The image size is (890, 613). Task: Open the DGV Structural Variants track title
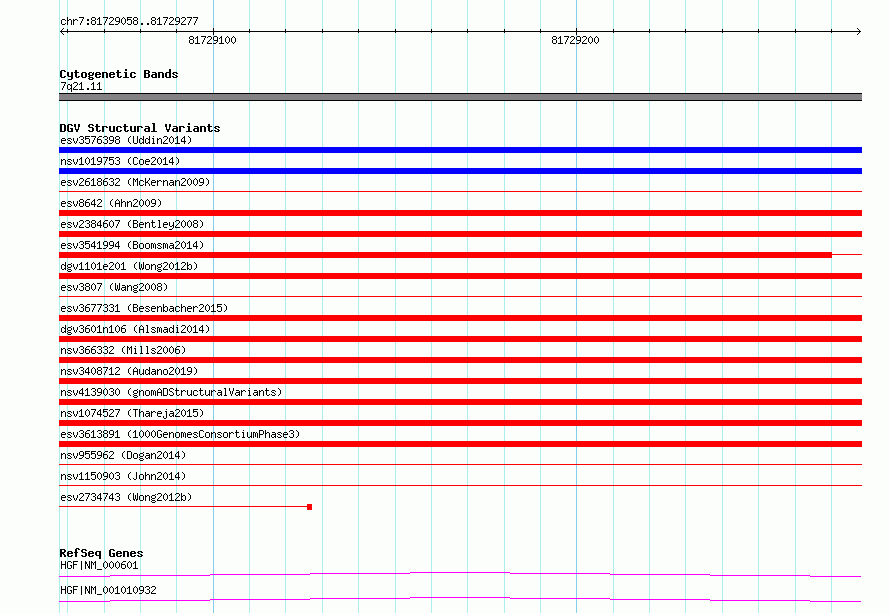(140, 128)
